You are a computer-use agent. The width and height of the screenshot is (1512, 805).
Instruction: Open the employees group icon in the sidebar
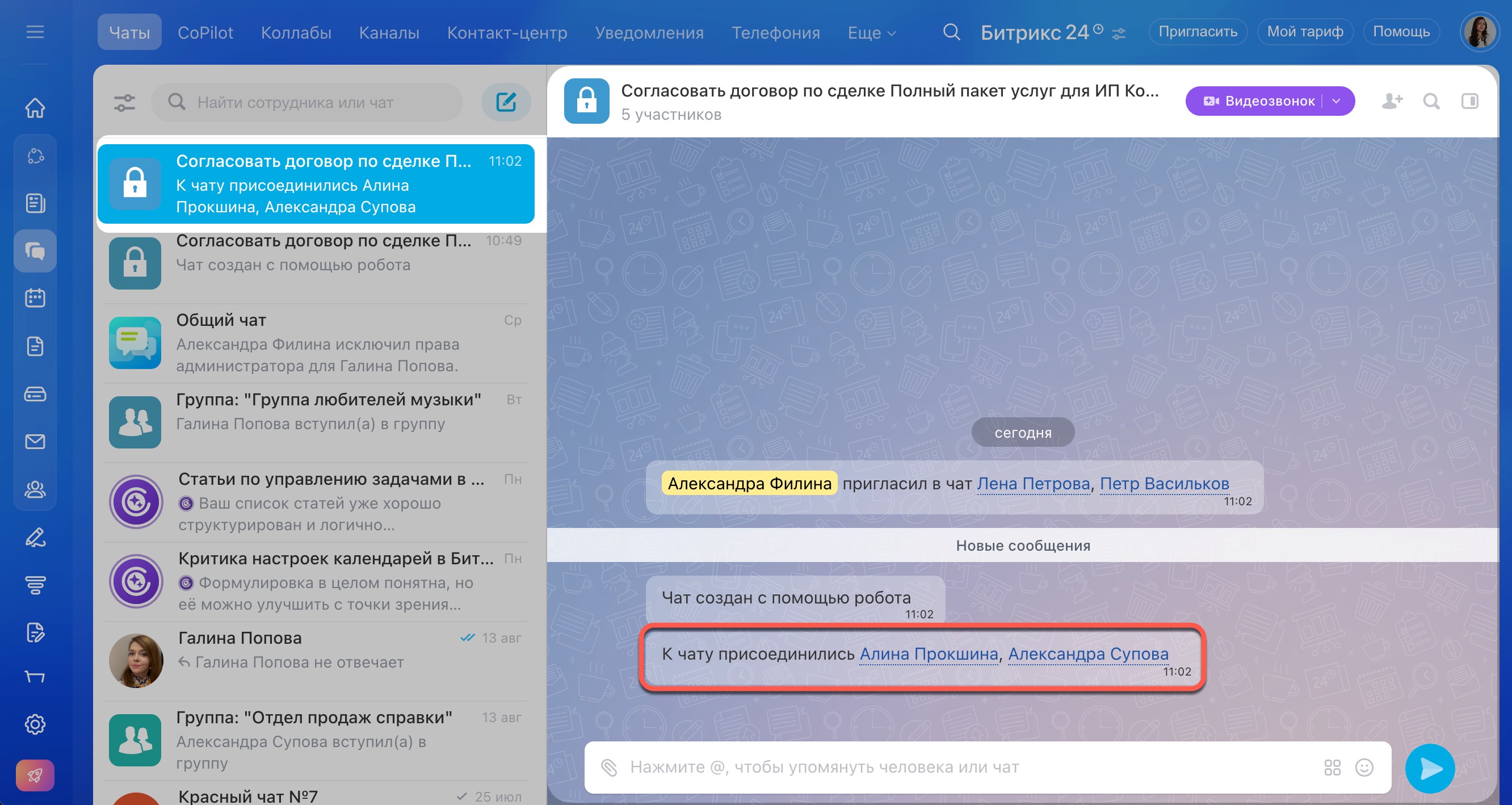(35, 489)
